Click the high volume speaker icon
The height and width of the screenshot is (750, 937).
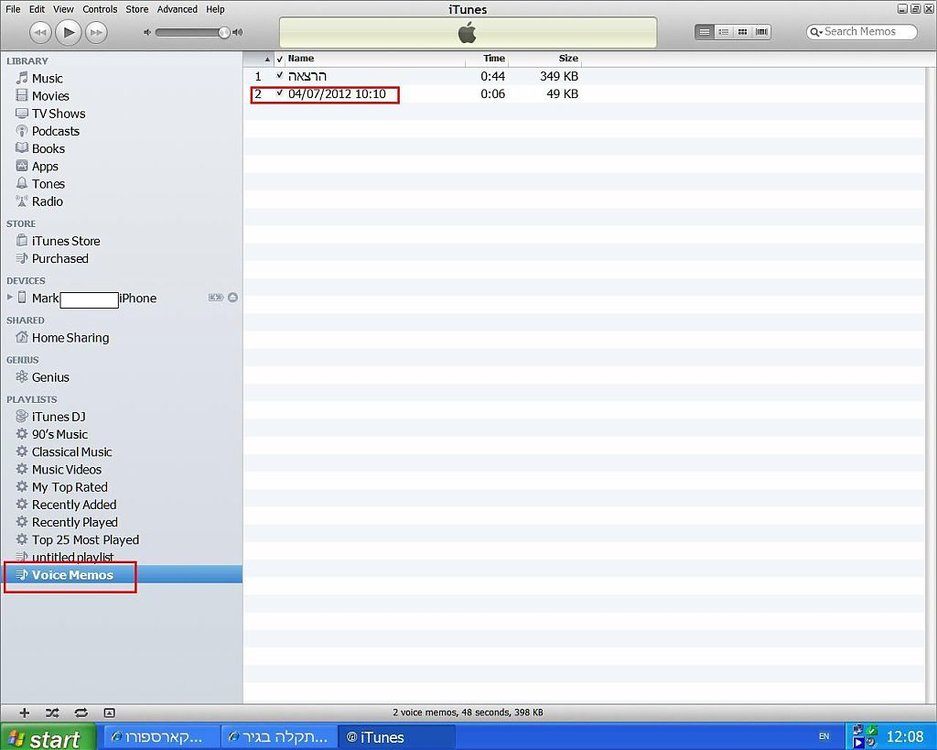pos(238,32)
